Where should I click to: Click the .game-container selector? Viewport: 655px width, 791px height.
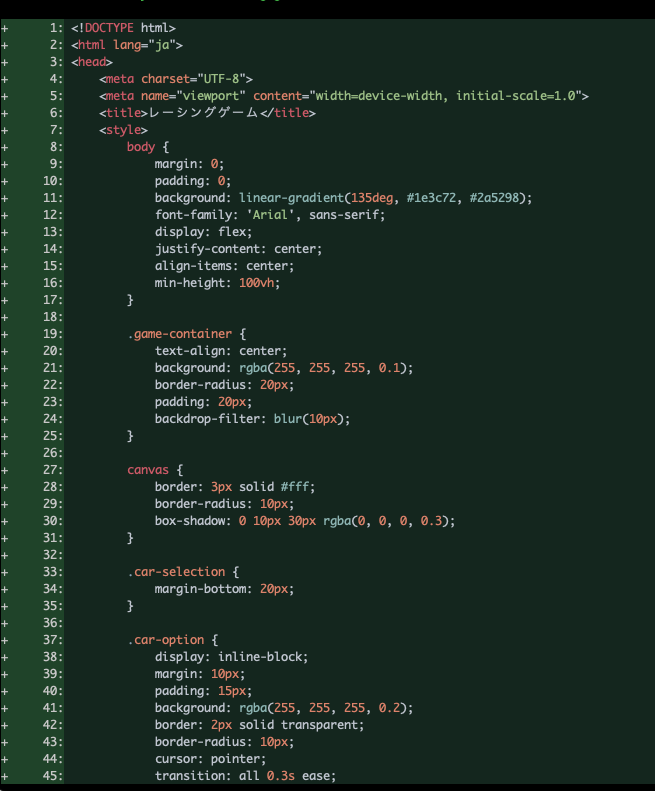coord(180,334)
